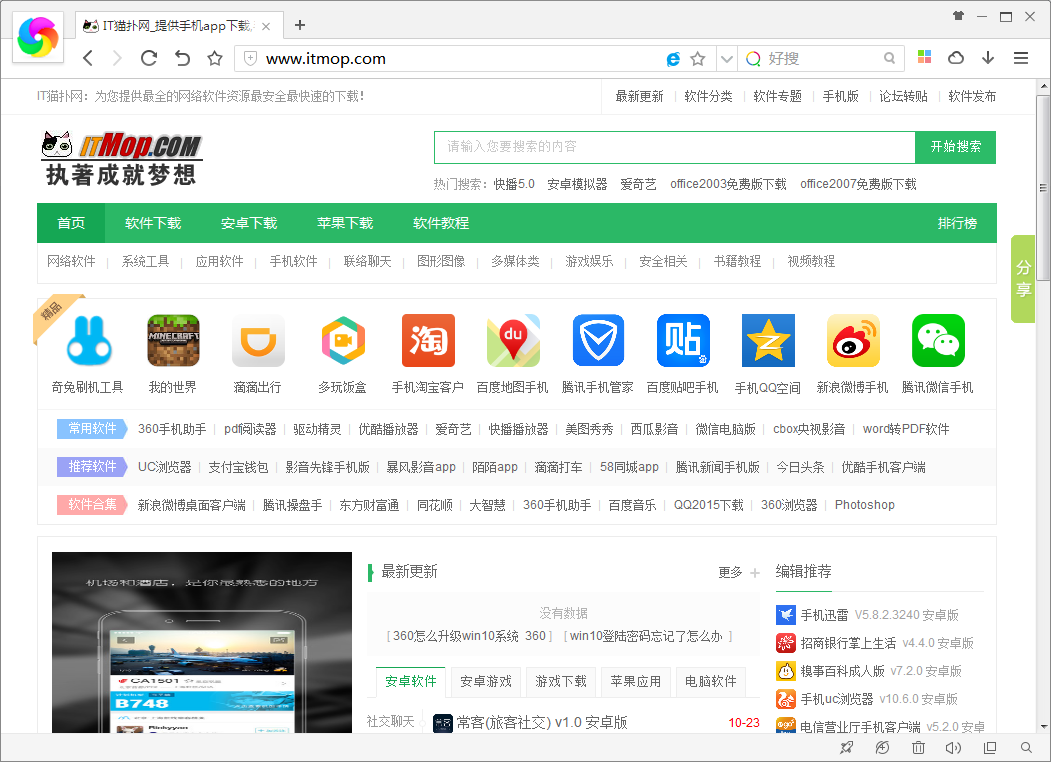This screenshot has height=762, width=1051.
Task: Click the forward navigation arrow
Action: click(x=117, y=58)
